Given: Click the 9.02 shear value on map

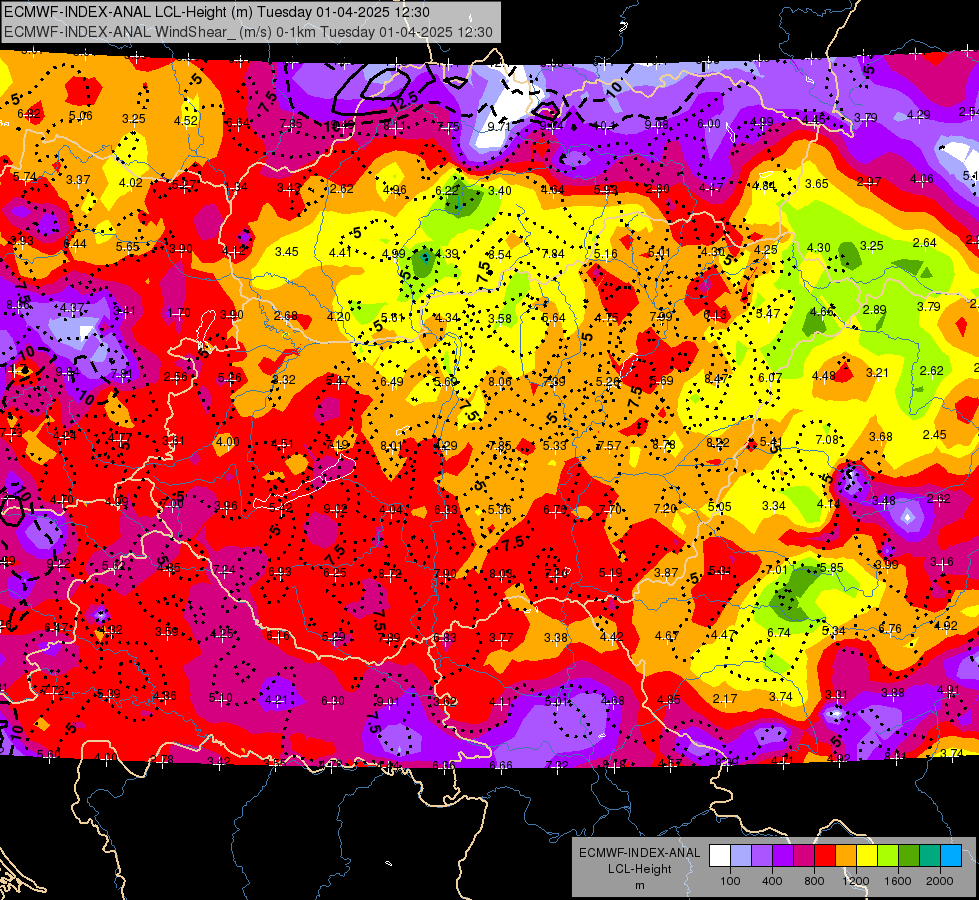Looking at the screenshot, I should coord(335,509).
